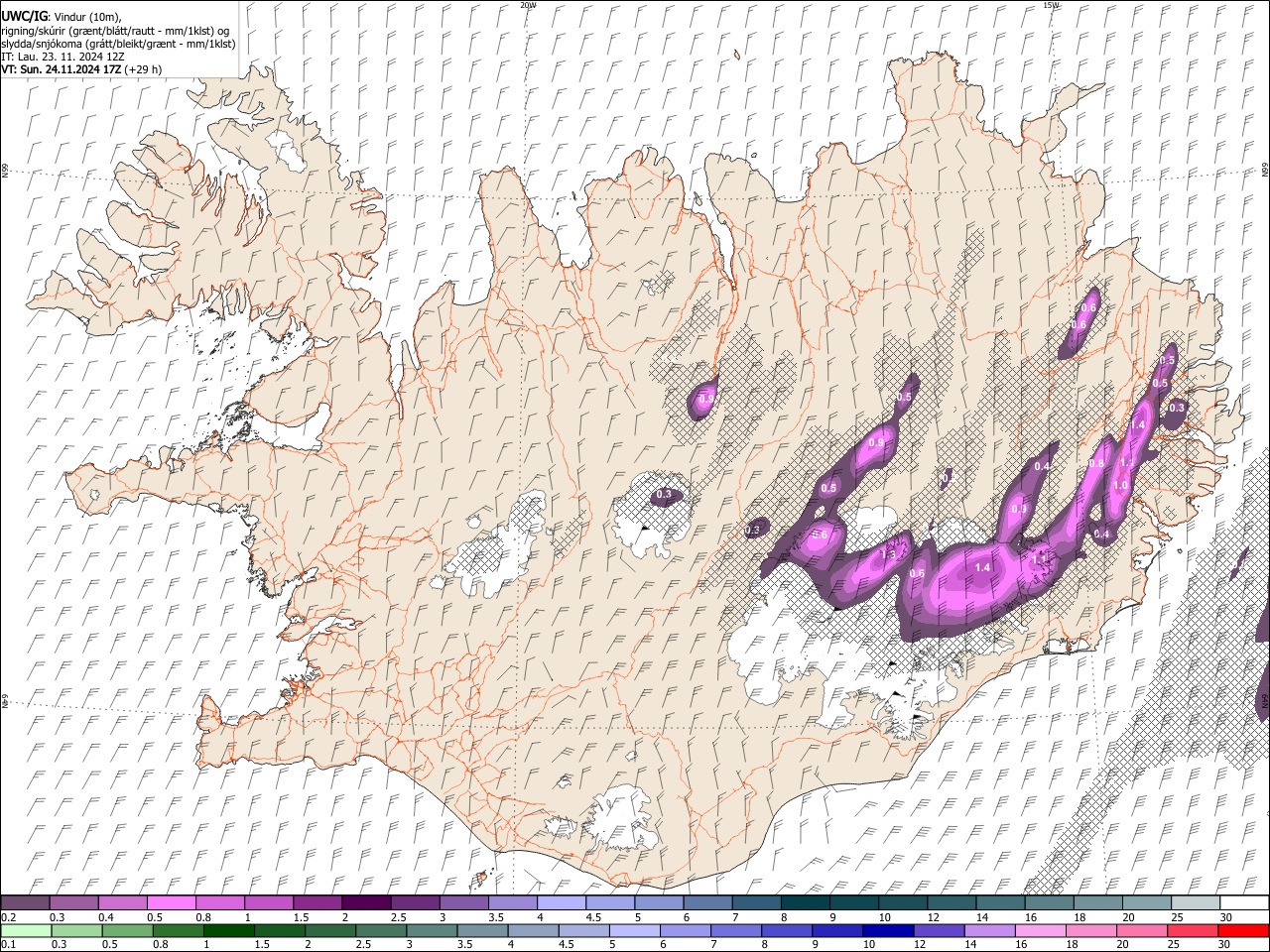The height and width of the screenshot is (952, 1270).
Task: Click the slydda/snjókoma legend description line
Action: [118, 44]
